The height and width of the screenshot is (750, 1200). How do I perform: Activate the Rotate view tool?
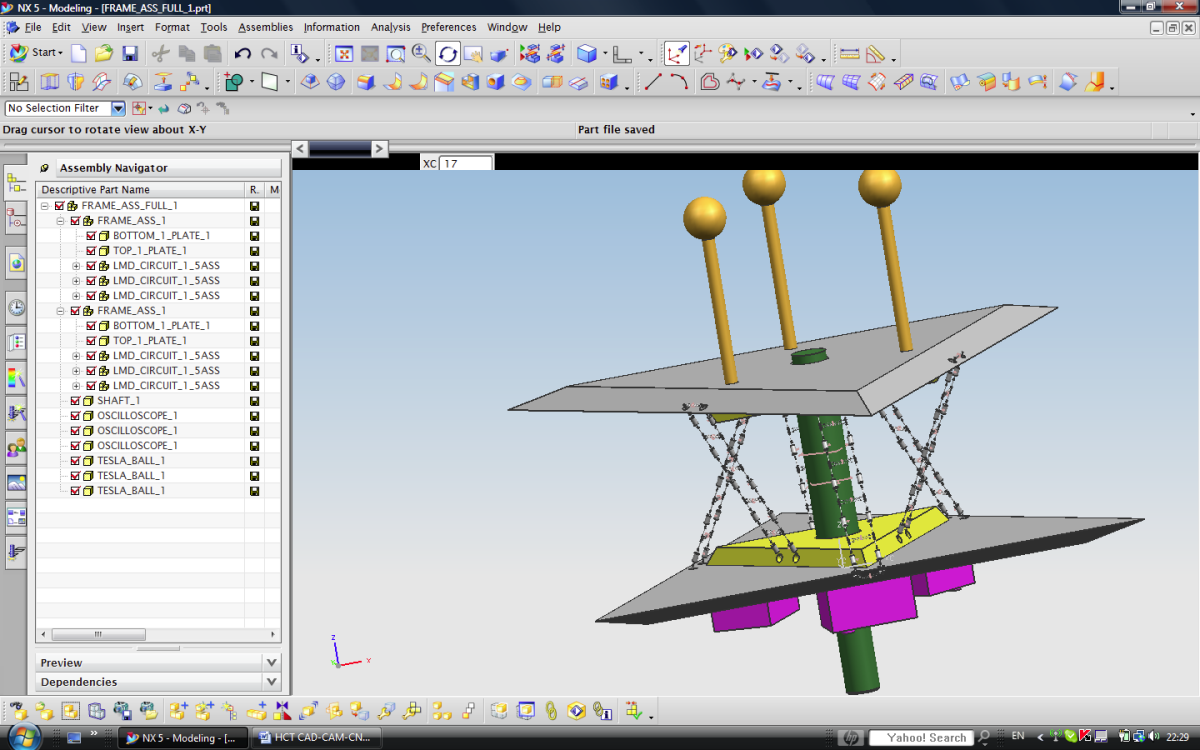[447, 53]
